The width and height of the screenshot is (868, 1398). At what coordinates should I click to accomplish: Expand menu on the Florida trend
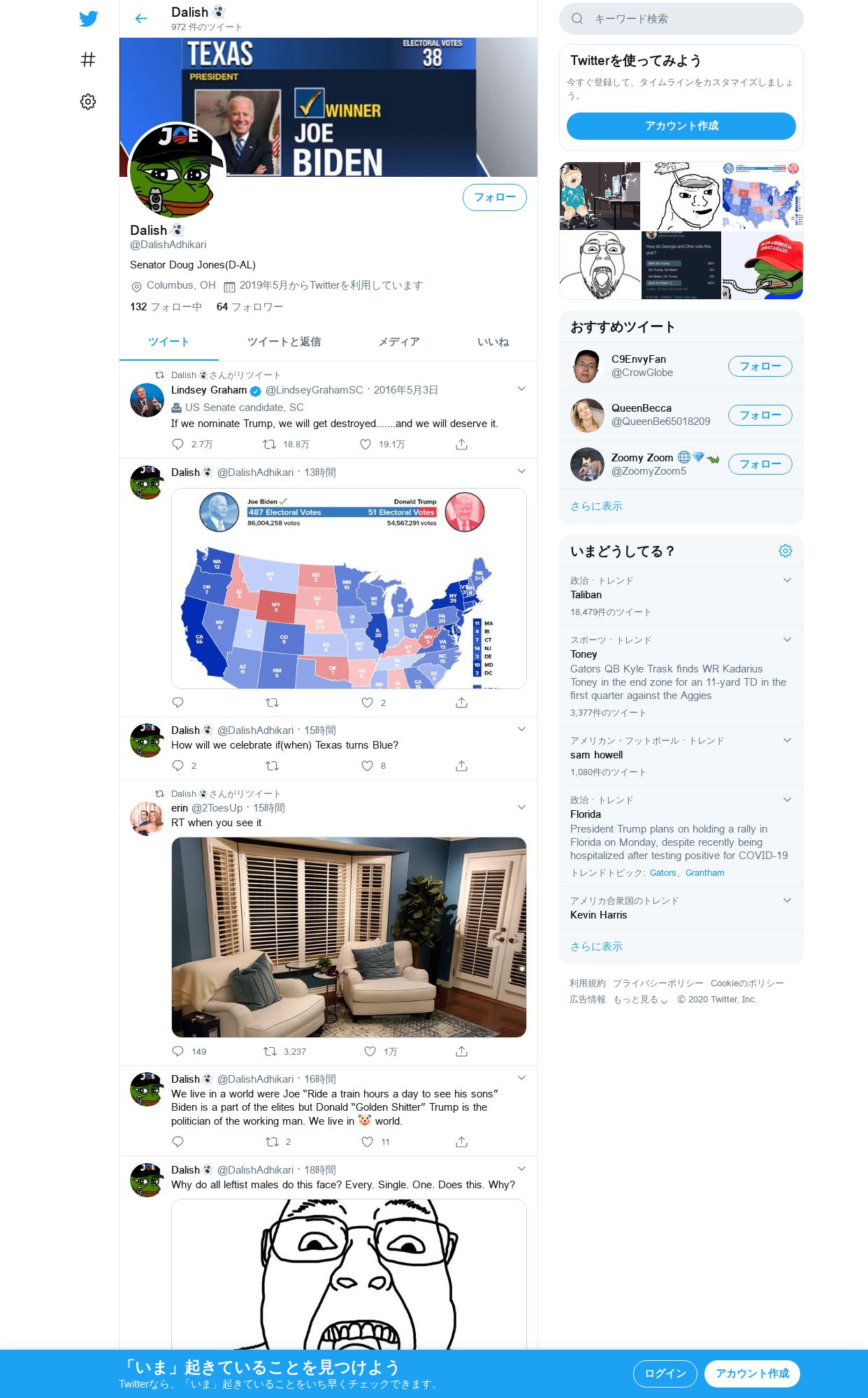[787, 800]
